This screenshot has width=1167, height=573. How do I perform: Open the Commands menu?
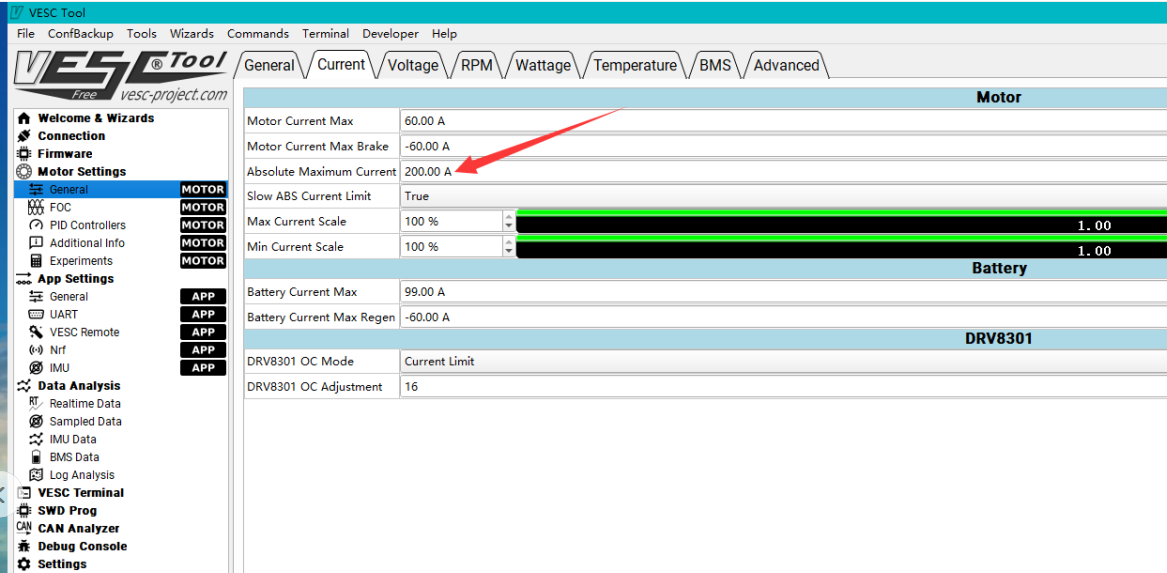[x=258, y=34]
